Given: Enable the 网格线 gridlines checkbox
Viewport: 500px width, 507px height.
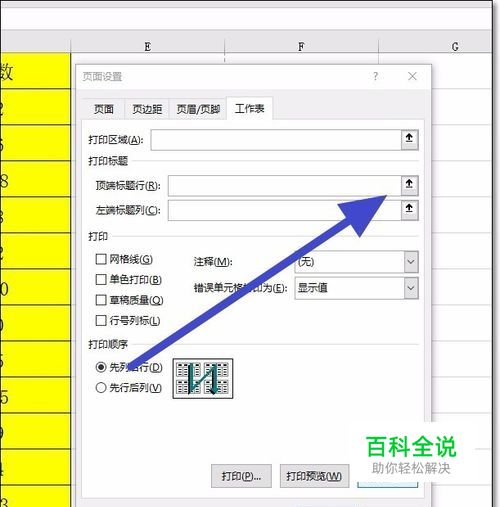Looking at the screenshot, I should (101, 259).
